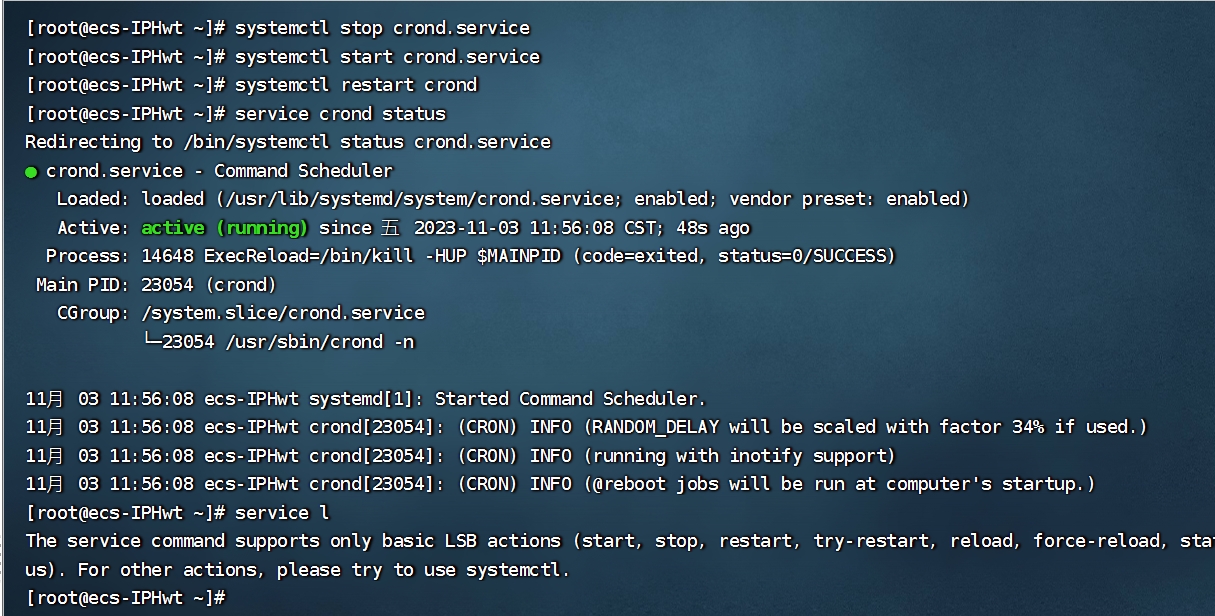Click the tree branch entry "/usr/sbin/crond -n"
1215x616 pixels.
(320, 342)
